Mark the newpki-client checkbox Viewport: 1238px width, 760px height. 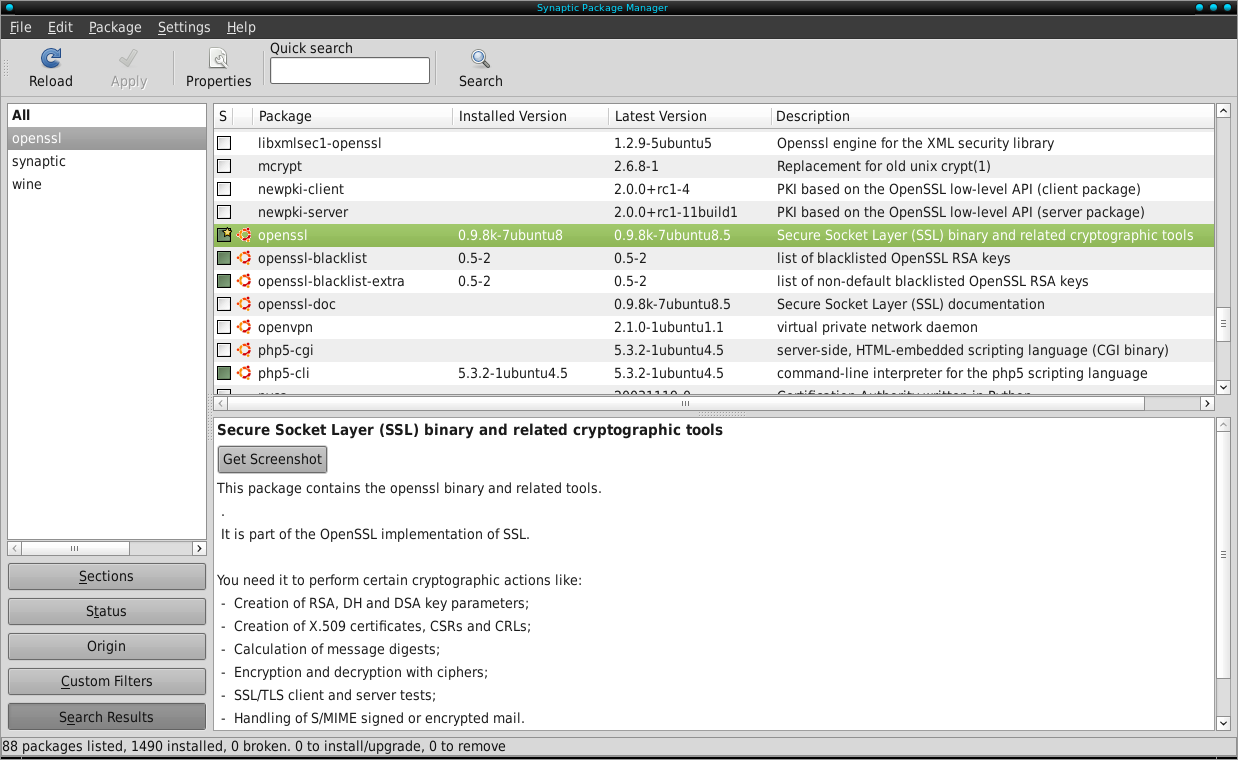pyautogui.click(x=224, y=189)
